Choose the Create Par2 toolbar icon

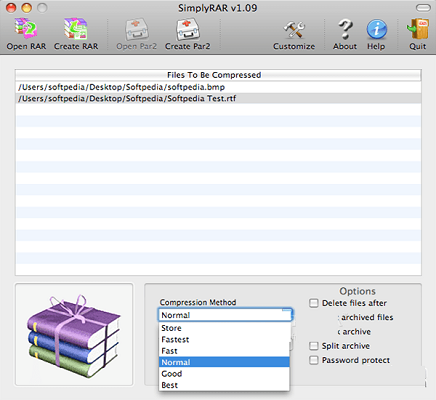[x=188, y=29]
